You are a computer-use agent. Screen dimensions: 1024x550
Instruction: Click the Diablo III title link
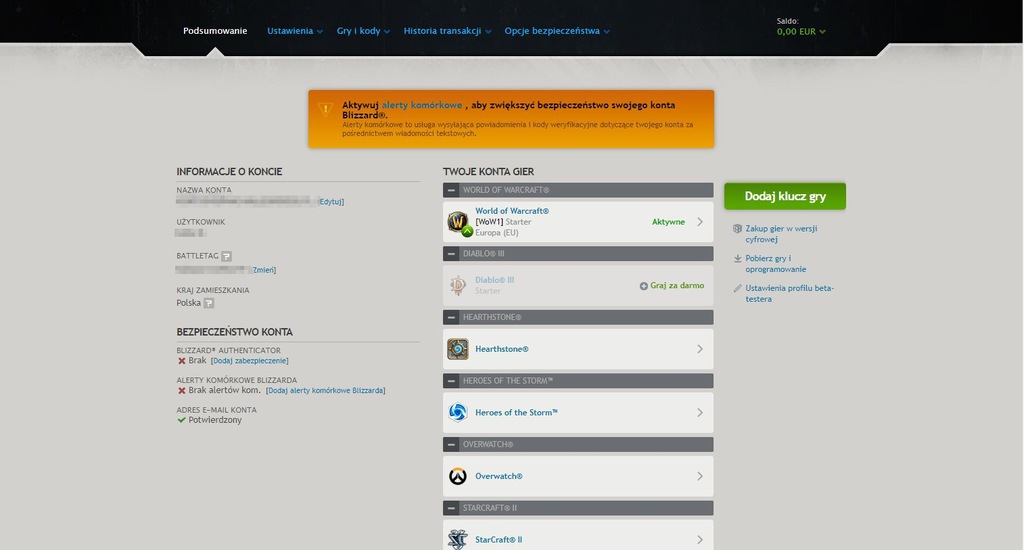pos(494,280)
